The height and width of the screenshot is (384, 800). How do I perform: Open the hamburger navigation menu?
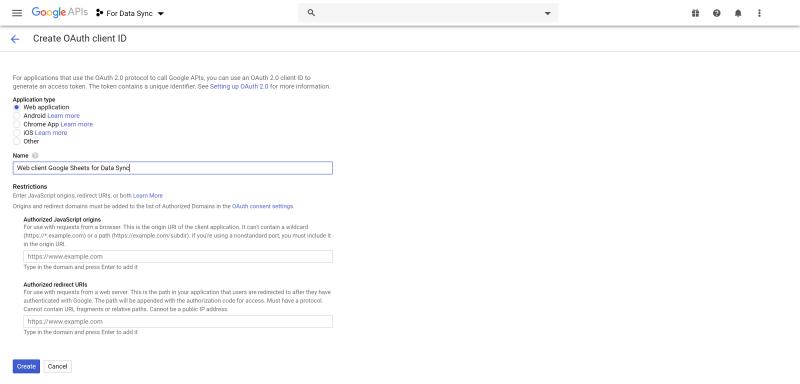click(17, 13)
